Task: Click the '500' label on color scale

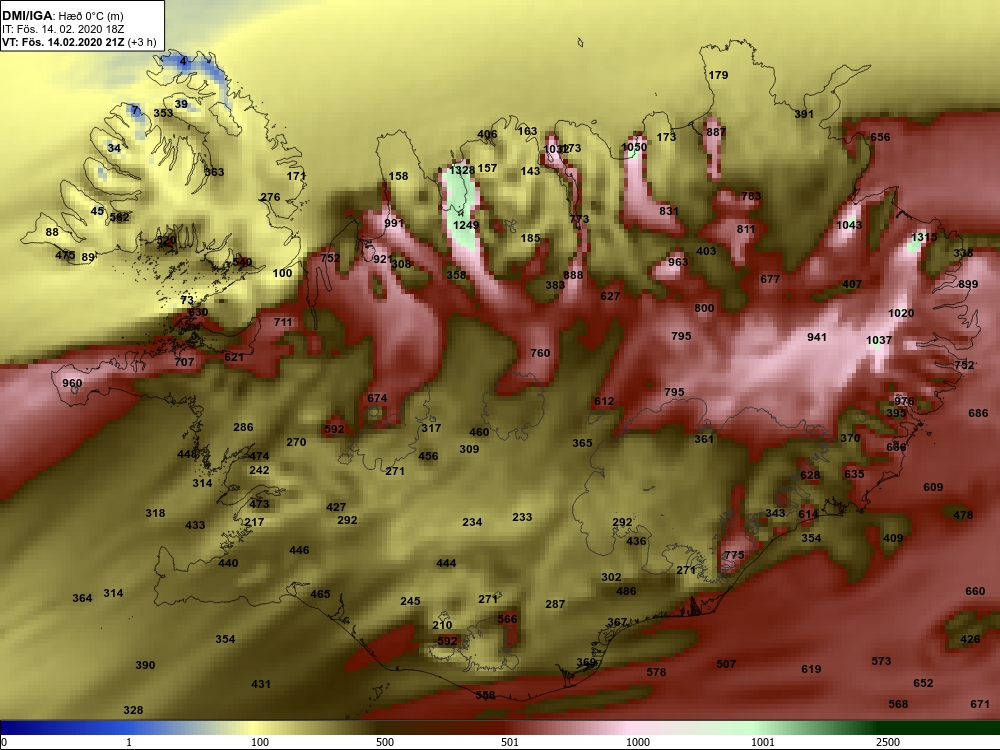Action: (x=385, y=742)
